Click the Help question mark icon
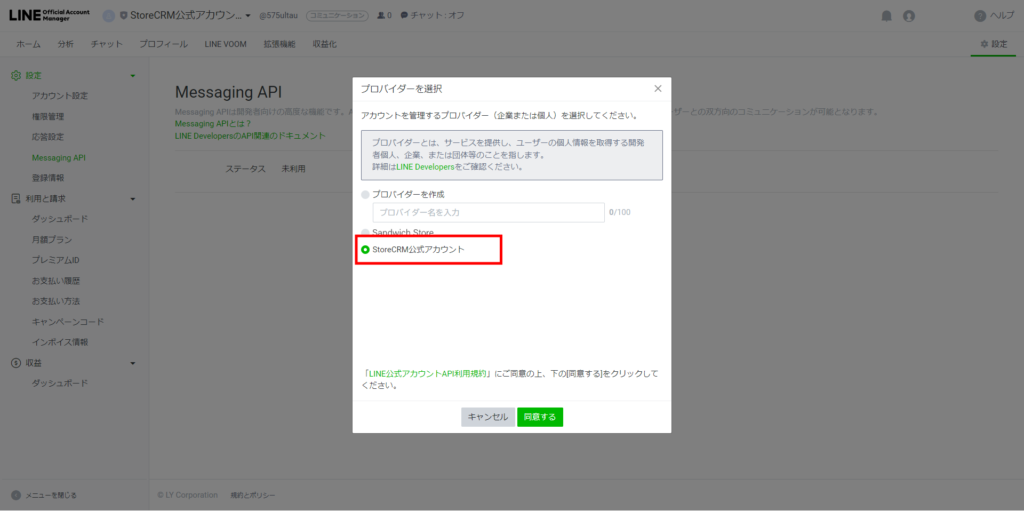 coord(980,16)
